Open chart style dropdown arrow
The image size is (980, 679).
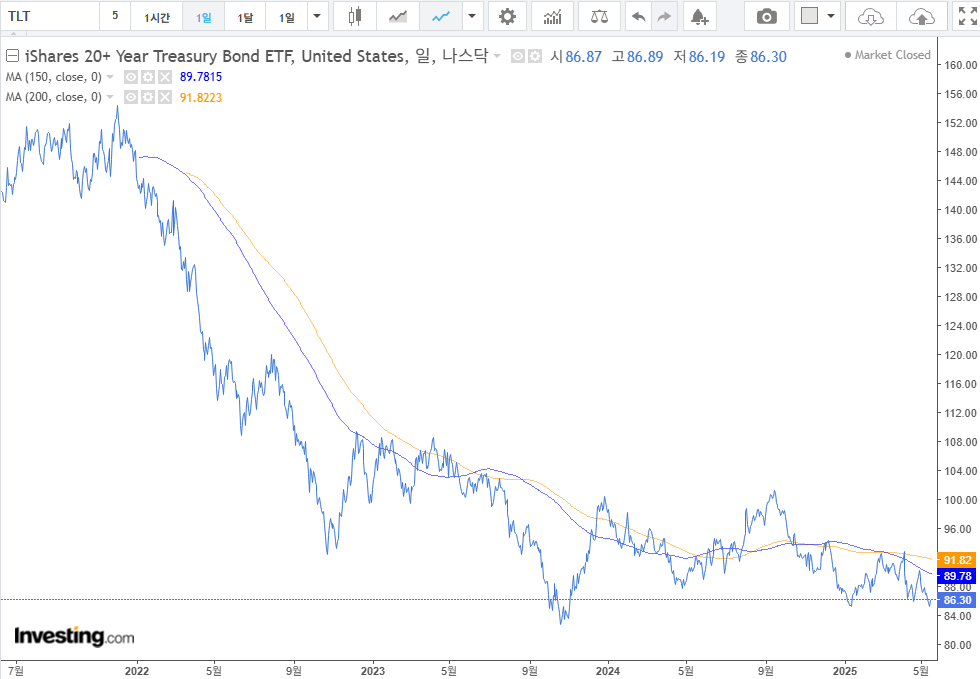(x=472, y=16)
